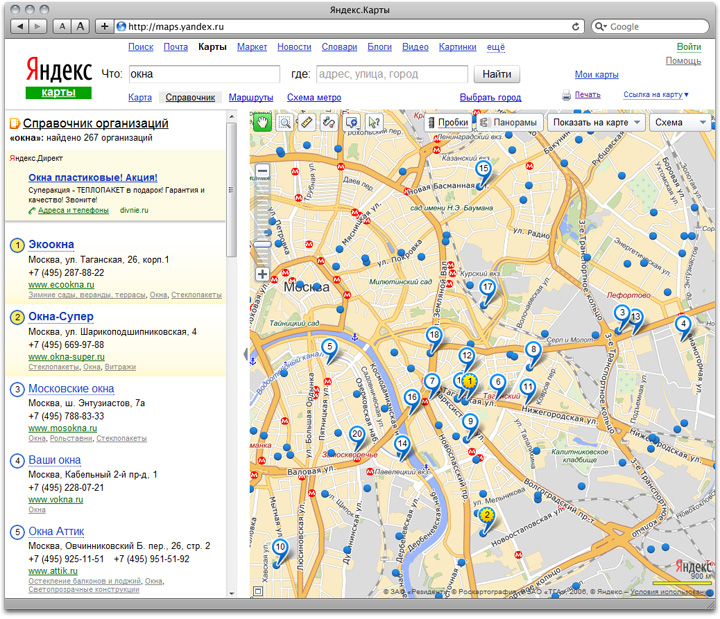Select the magnifier zoom tool
Viewport: 720px width, 619px height.
point(285,122)
